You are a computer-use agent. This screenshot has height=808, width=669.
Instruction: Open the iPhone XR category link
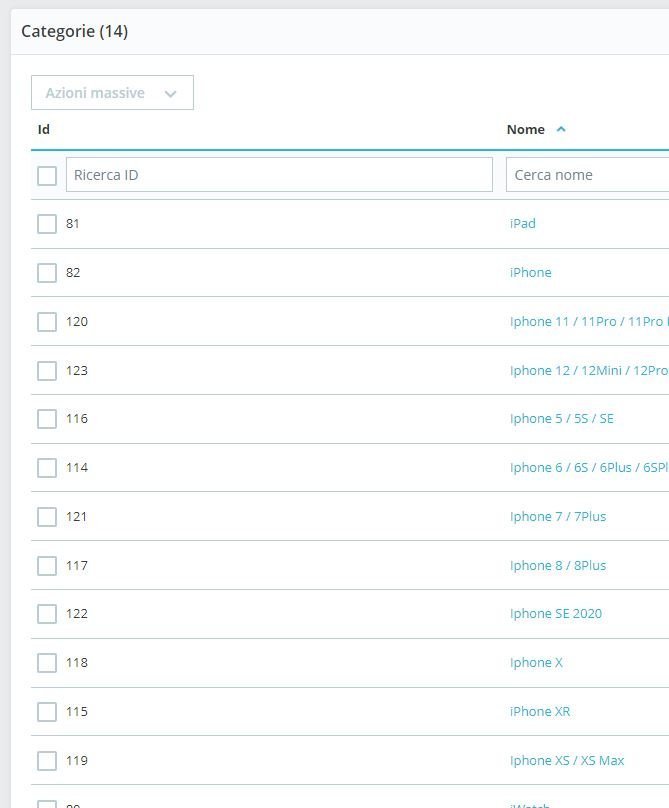click(540, 711)
